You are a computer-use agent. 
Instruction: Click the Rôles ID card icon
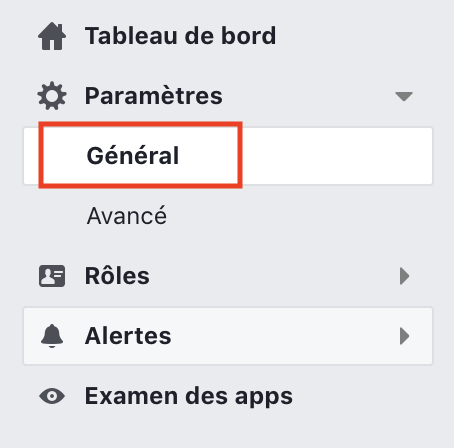pos(52,276)
